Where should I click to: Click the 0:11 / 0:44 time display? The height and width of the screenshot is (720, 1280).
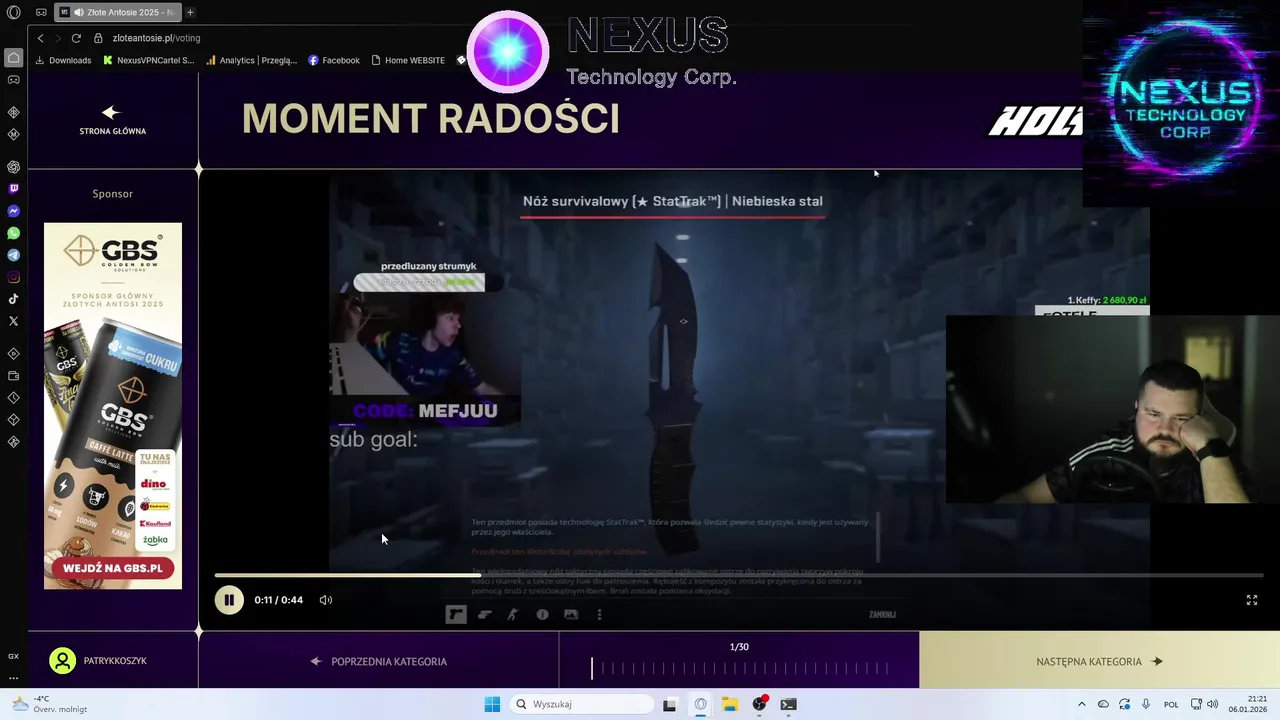tap(278, 600)
